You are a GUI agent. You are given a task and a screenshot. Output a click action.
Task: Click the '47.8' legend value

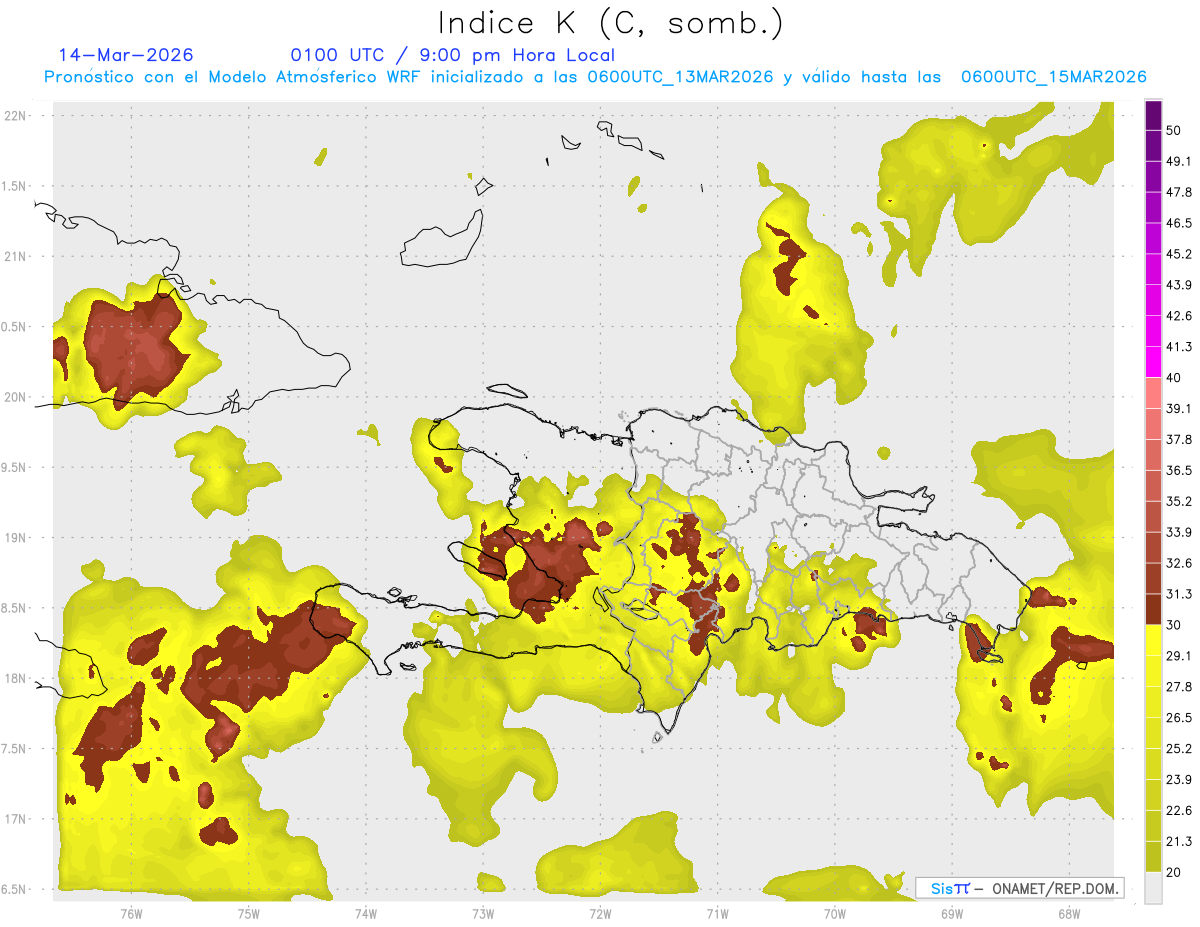1178,192
